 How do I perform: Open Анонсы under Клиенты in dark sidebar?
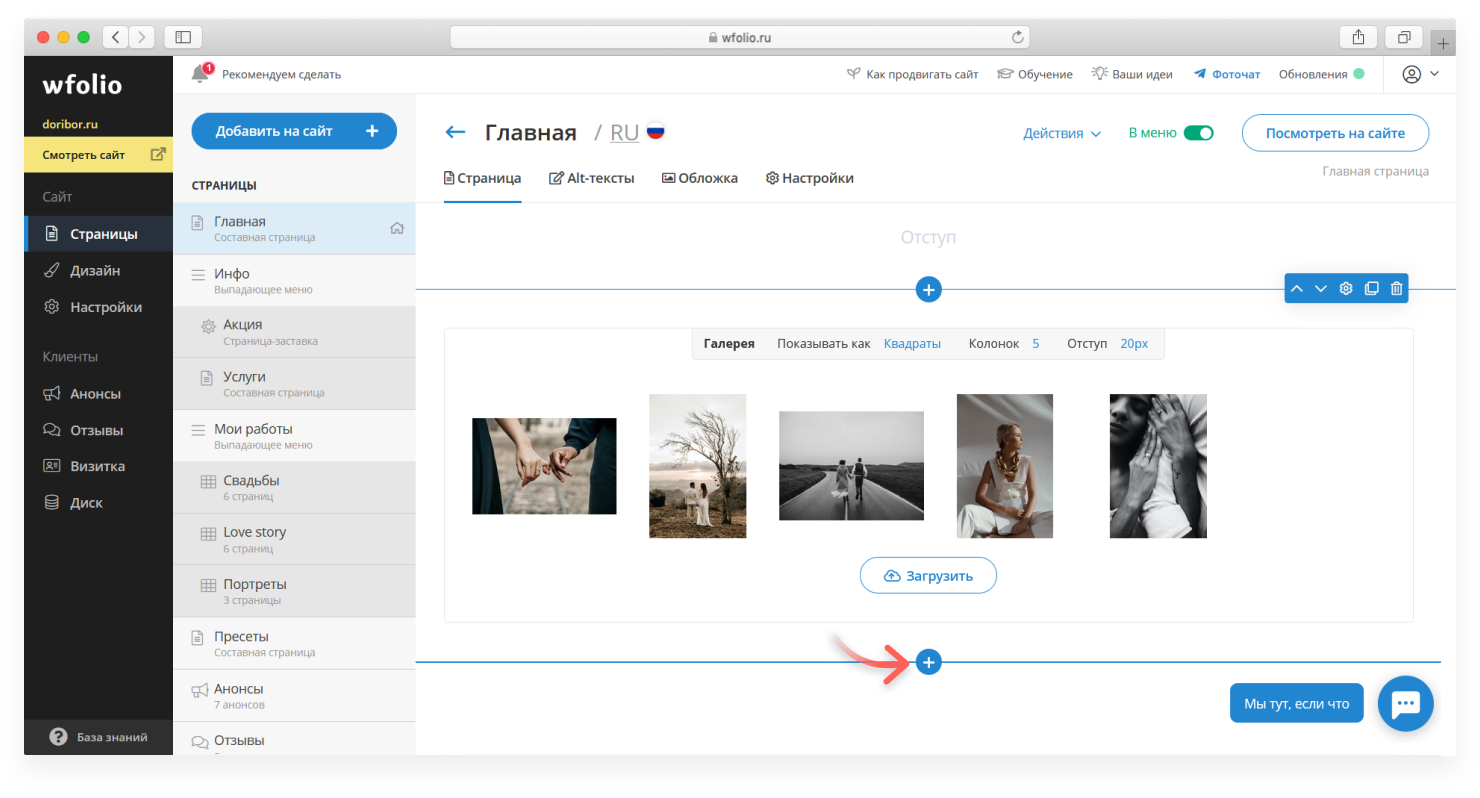[x=98, y=394]
